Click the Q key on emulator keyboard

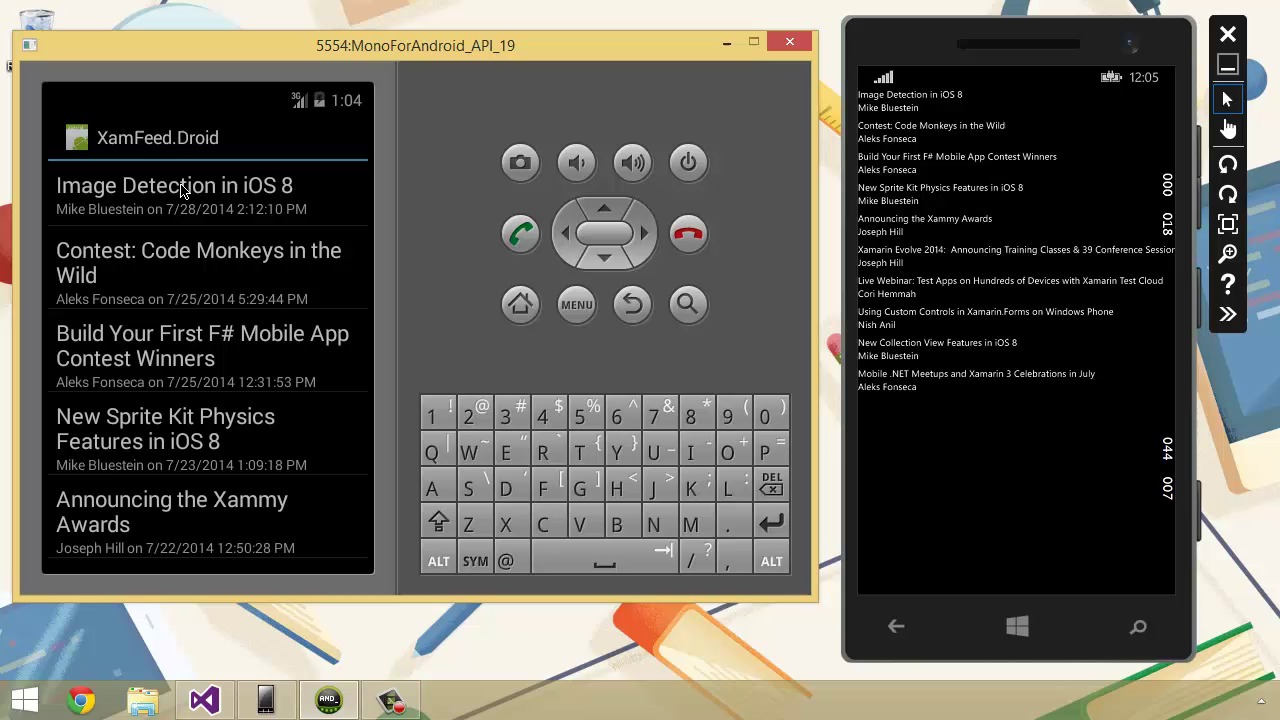click(x=438, y=451)
